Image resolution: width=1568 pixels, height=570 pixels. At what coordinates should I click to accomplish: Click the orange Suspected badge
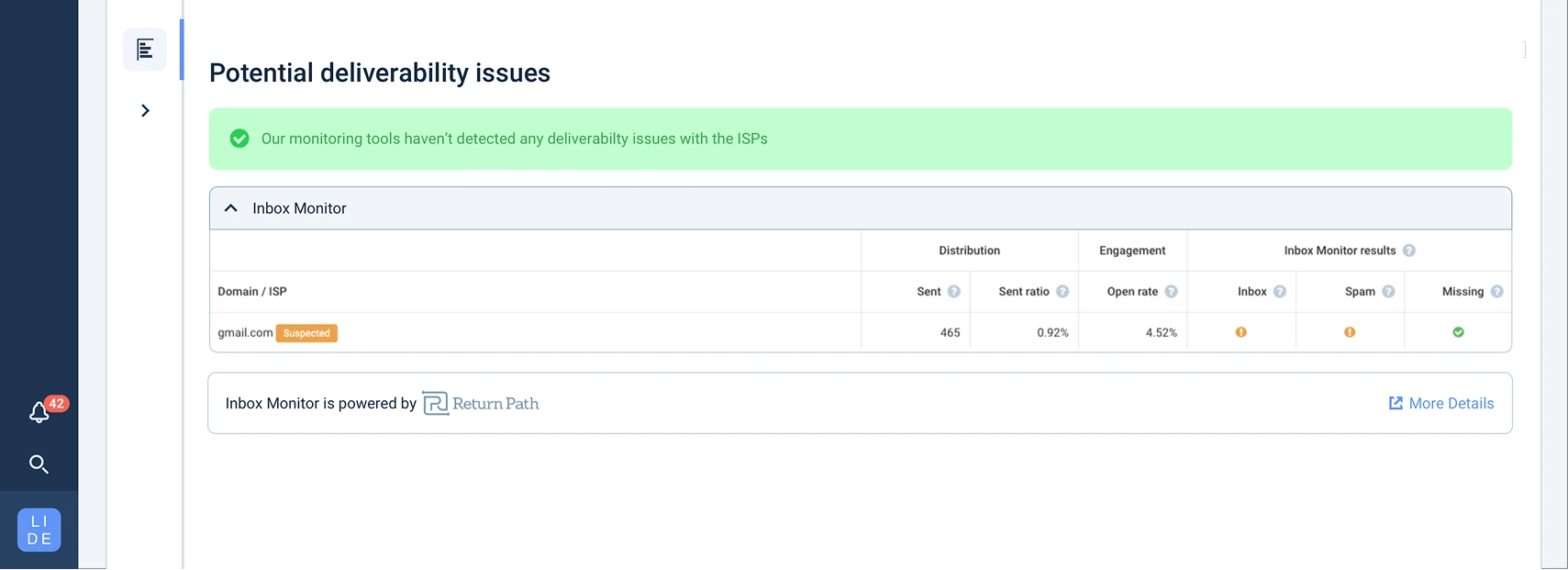(306, 333)
